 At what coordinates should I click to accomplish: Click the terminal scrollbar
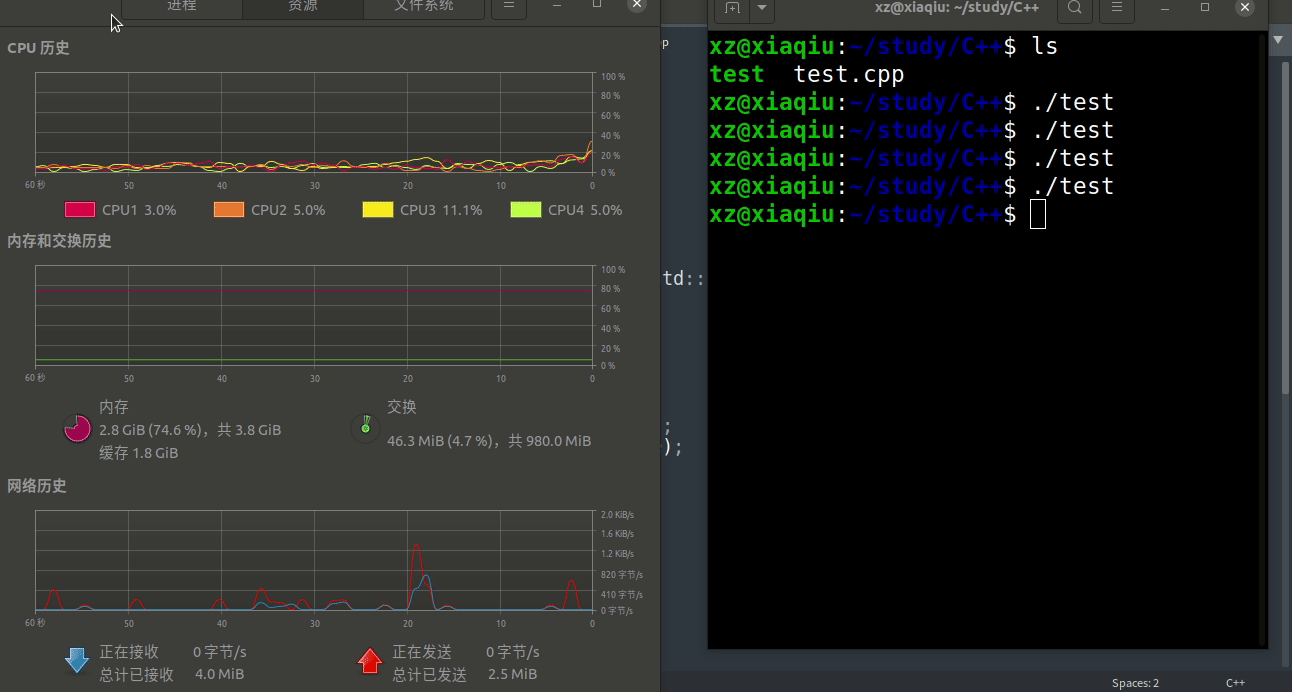point(1264,340)
